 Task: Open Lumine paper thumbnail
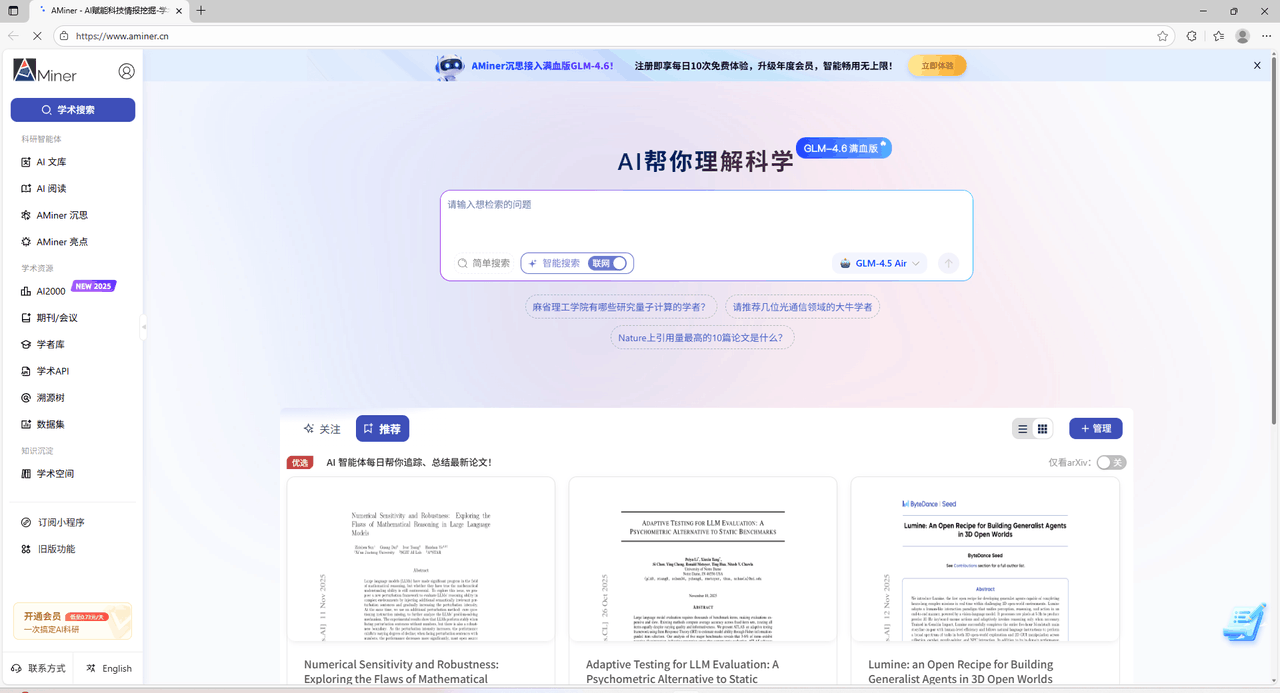(x=985, y=560)
